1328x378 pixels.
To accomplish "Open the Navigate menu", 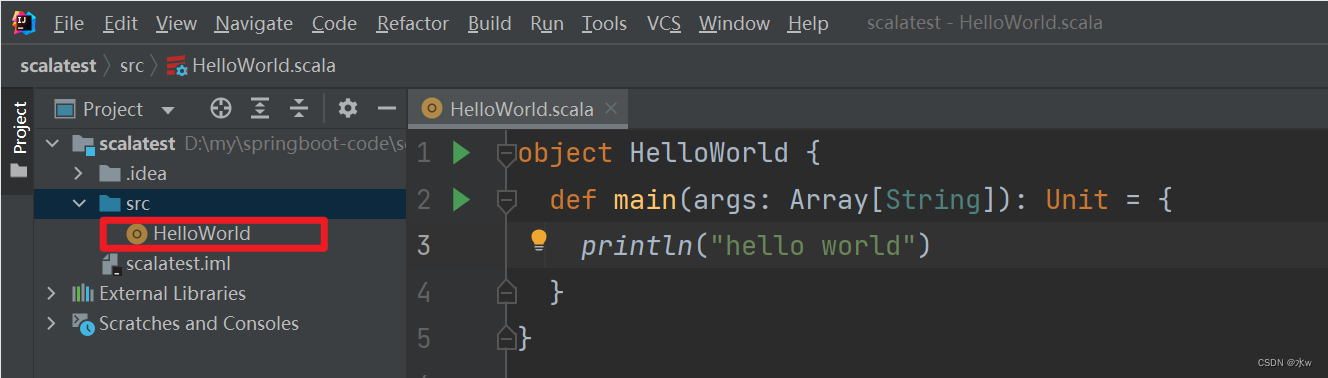I will click(x=254, y=23).
